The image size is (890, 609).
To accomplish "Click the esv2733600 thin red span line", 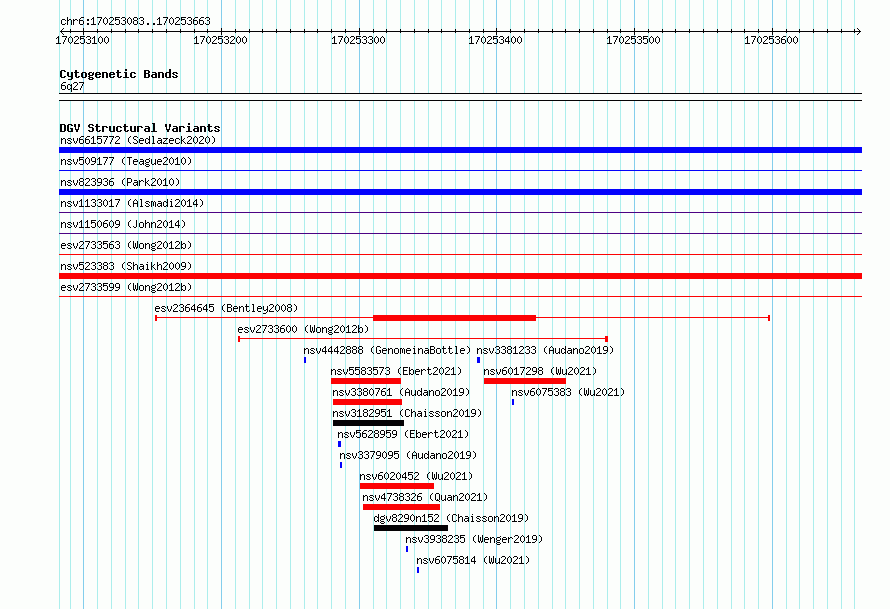I will [423, 339].
